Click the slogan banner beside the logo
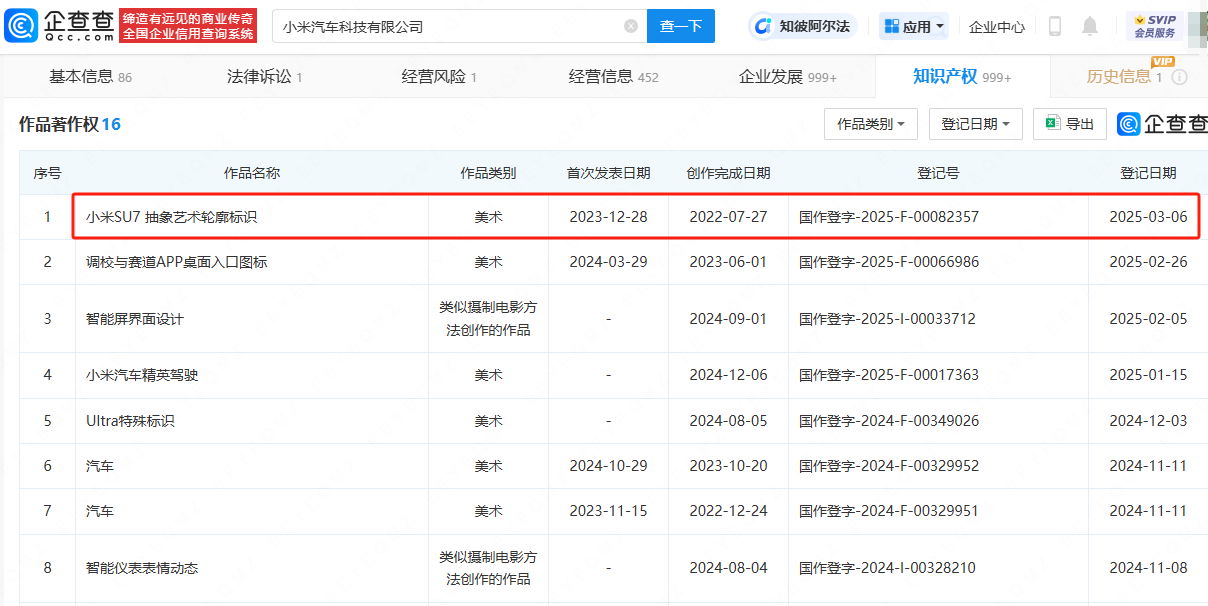 [x=189, y=26]
